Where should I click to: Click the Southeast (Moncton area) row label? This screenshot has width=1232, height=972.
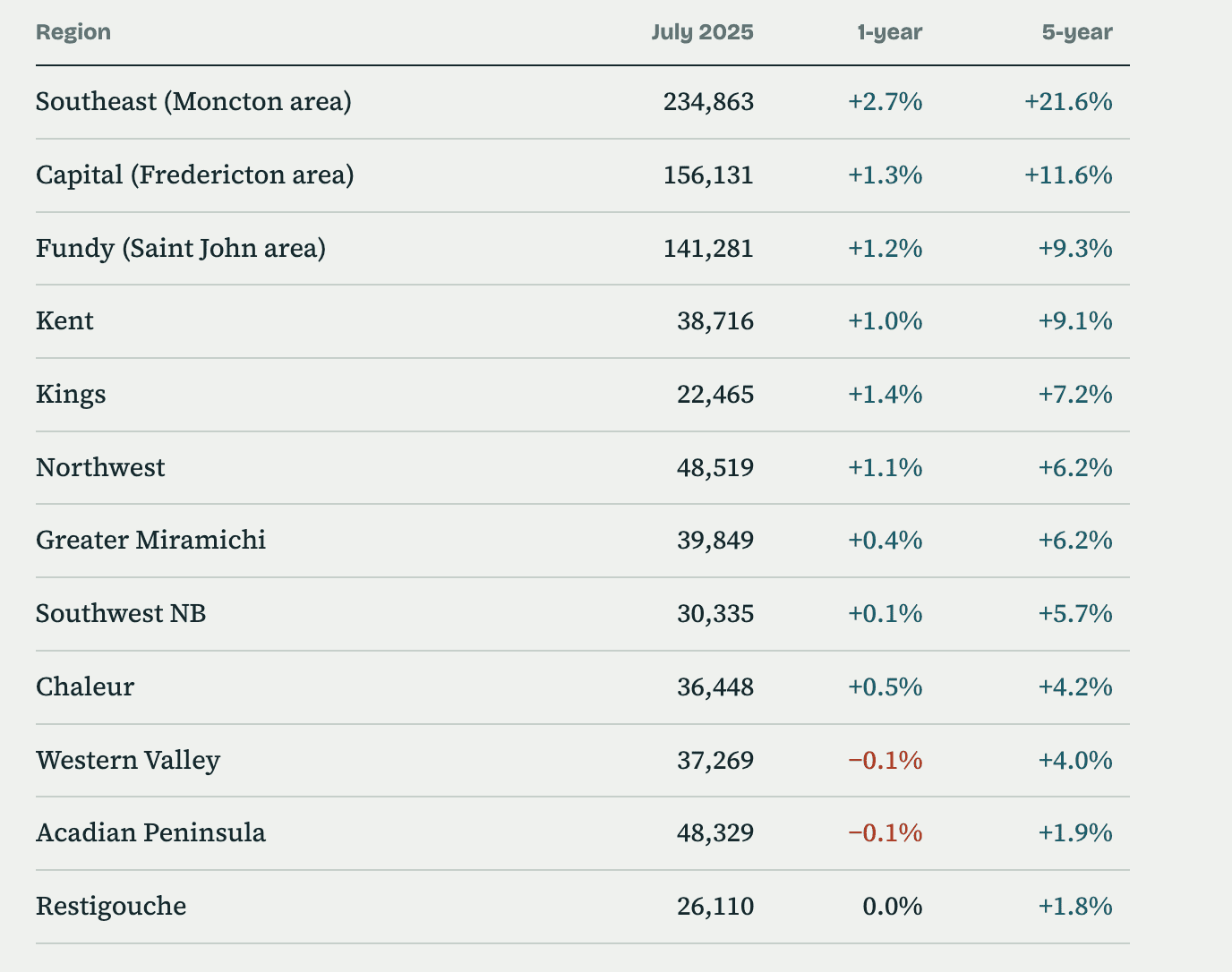coord(194,102)
